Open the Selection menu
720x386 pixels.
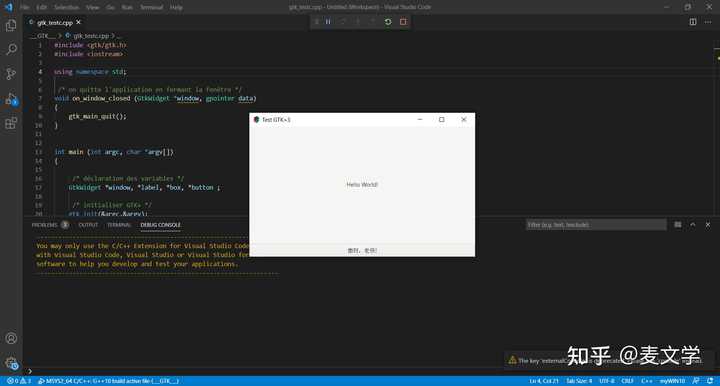(67, 7)
